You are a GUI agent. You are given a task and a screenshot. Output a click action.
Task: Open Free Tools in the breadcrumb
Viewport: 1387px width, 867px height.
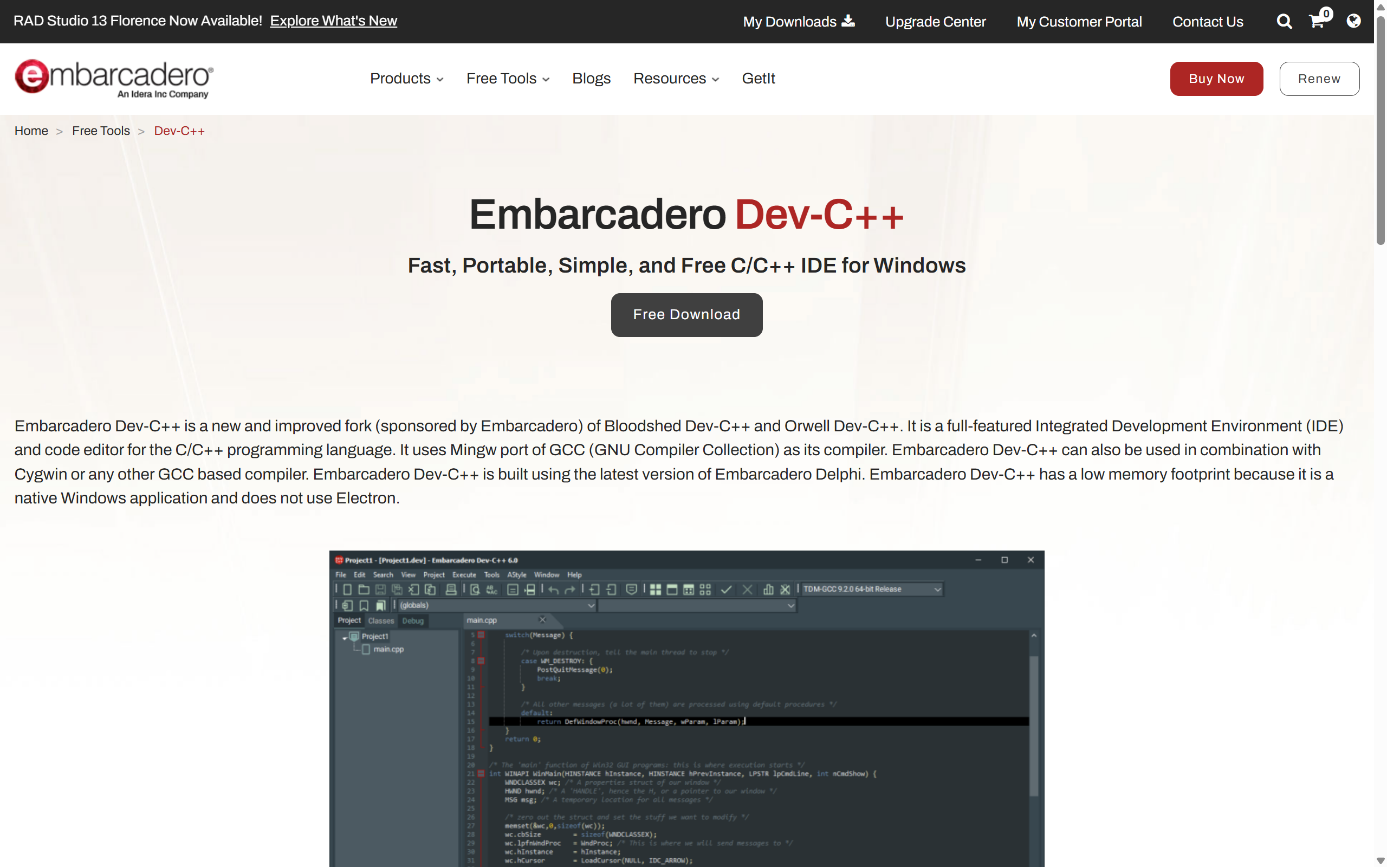[x=101, y=131]
